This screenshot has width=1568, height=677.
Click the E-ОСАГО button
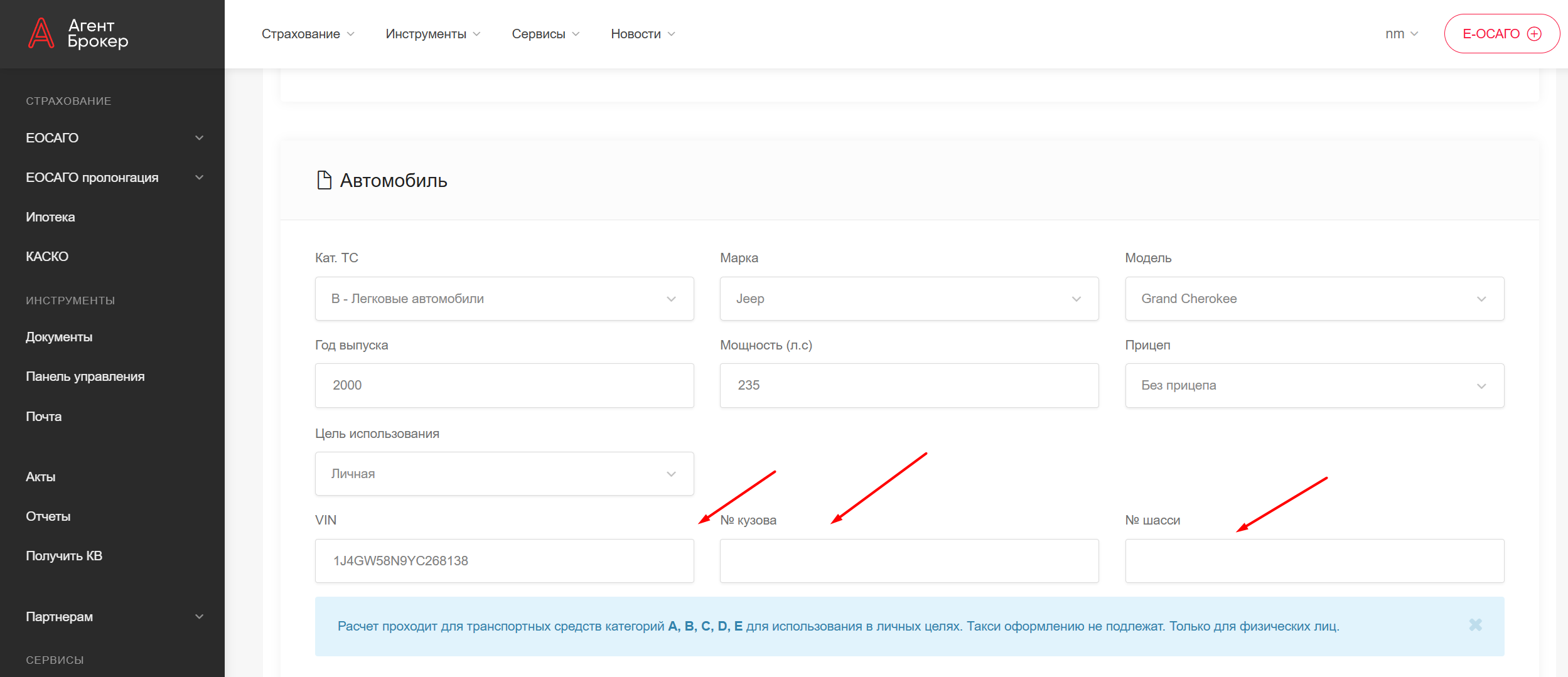1501,34
